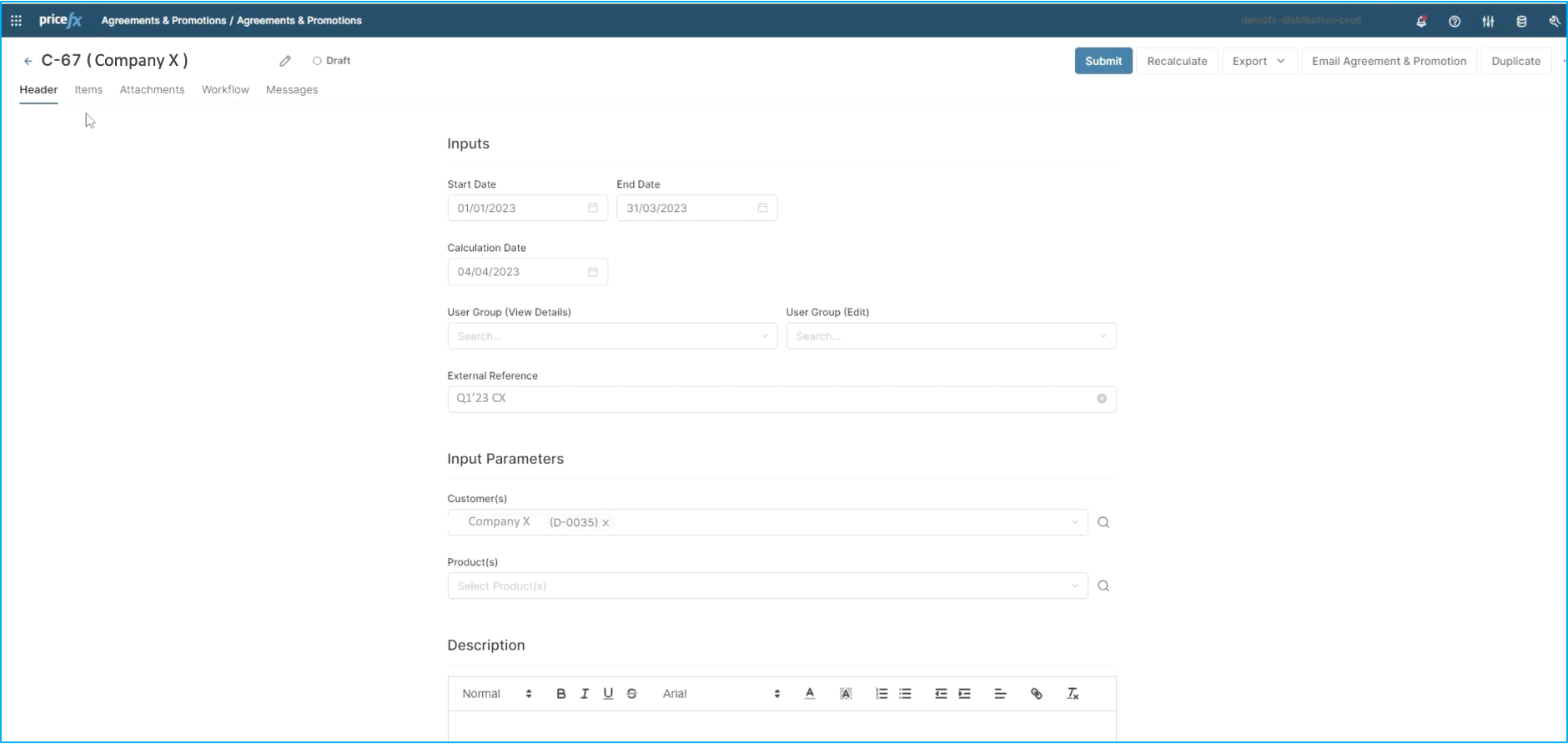Click the Calculation Date input field

[527, 272]
